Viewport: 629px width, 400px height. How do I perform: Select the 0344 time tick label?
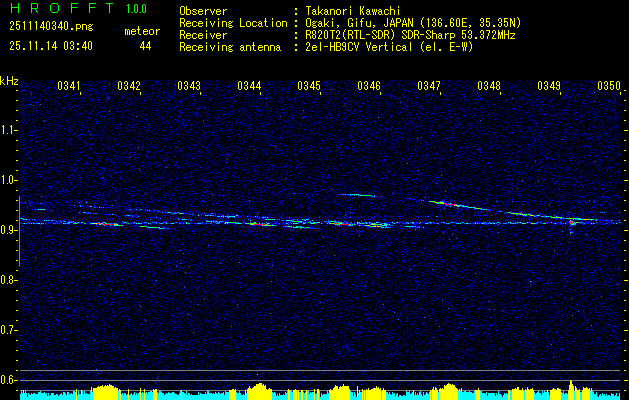249,87
